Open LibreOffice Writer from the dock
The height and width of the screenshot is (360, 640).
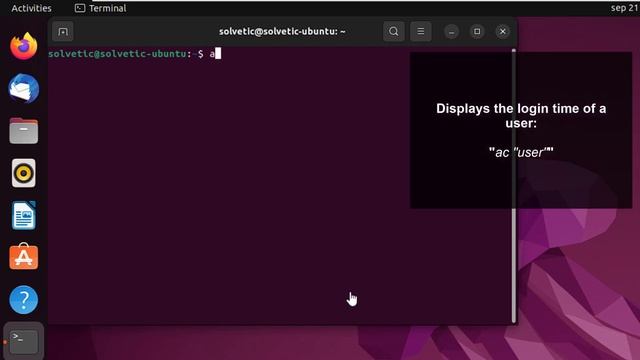[24, 215]
